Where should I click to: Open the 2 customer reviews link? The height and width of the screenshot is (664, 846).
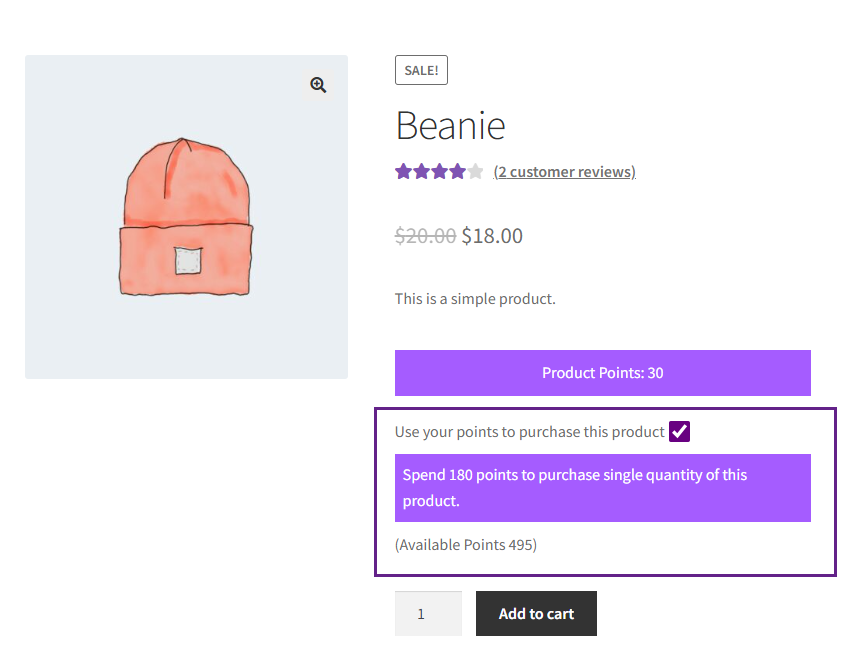pos(564,172)
